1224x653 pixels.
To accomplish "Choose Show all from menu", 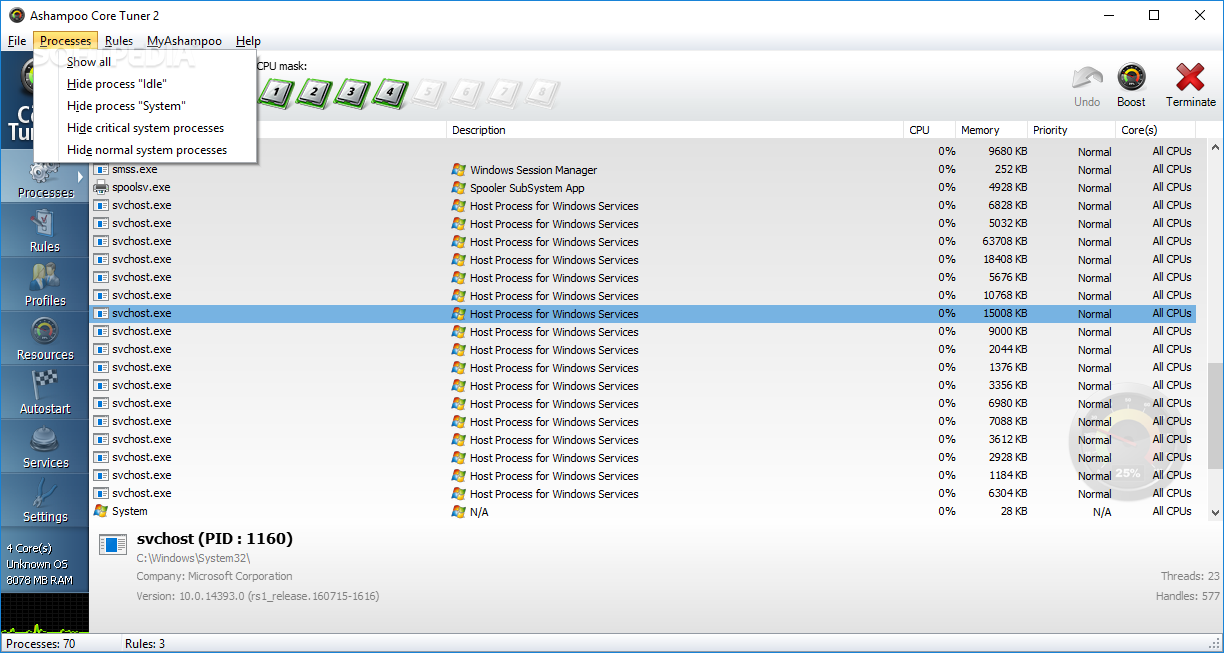I will (x=145, y=62).
